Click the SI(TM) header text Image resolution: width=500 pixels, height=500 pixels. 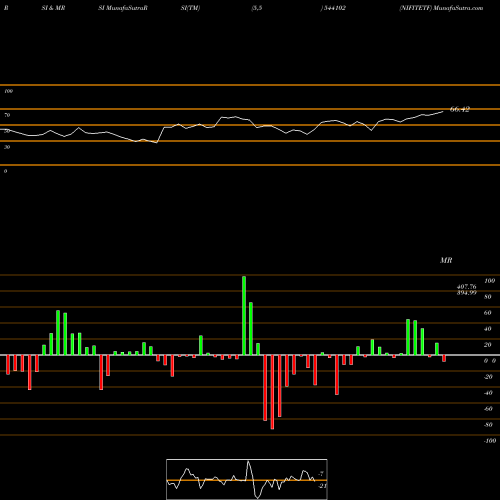click(x=190, y=8)
